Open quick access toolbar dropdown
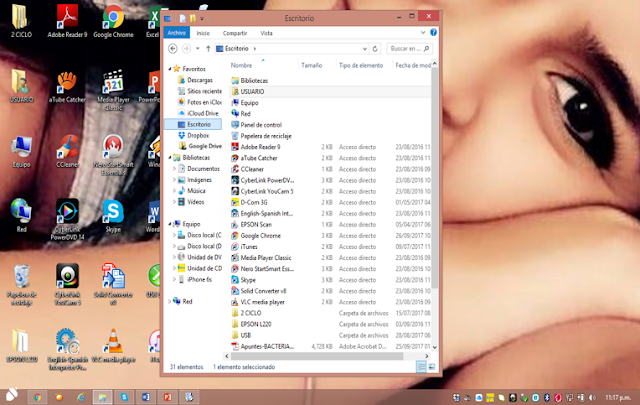The image size is (640, 405). pos(202,18)
